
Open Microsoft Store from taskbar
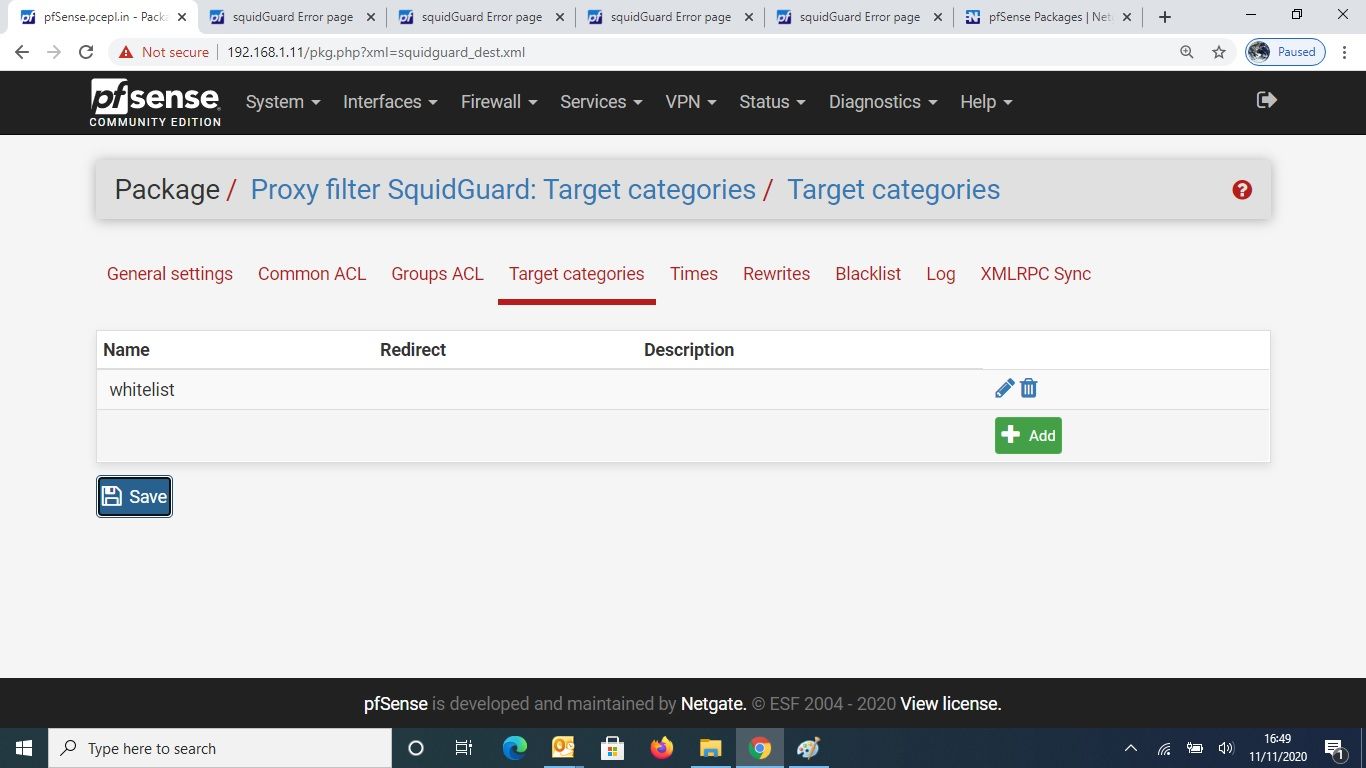coord(612,748)
